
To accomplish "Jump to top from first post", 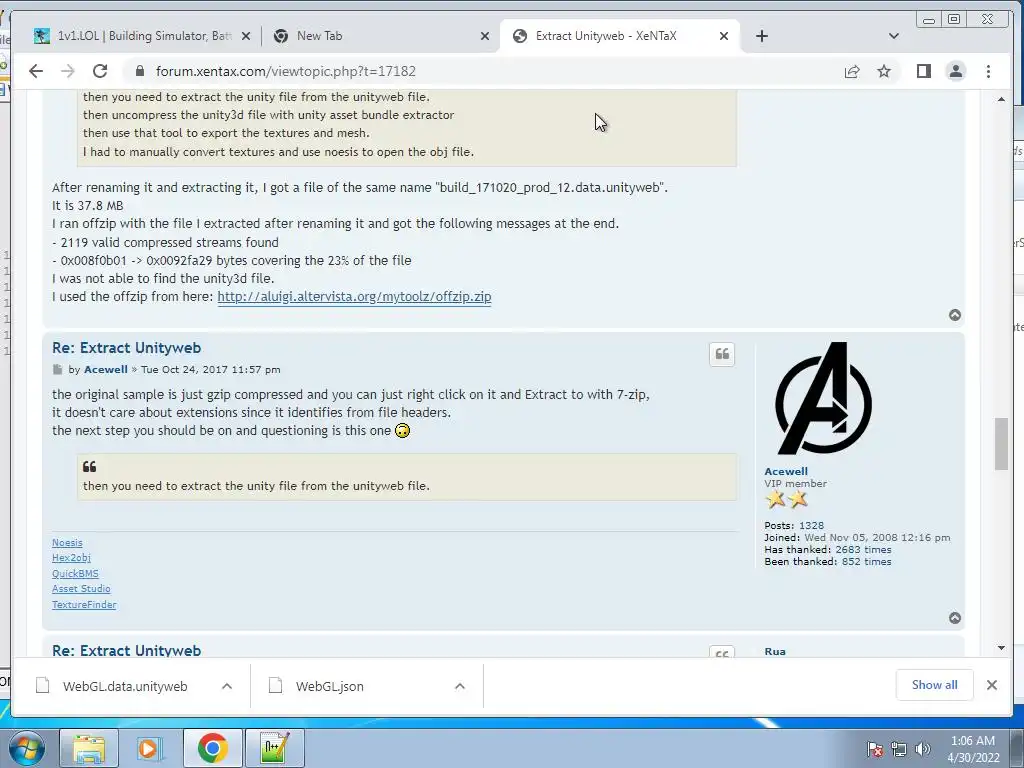I will pyautogui.click(x=955, y=315).
